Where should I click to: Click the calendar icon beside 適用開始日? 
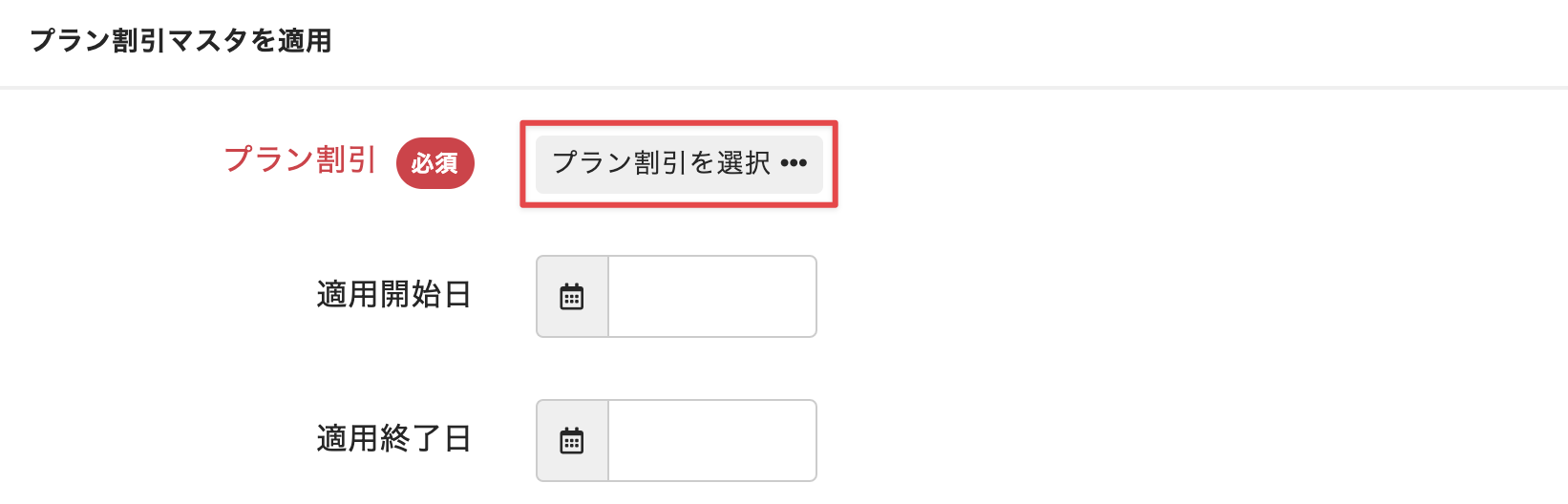(572, 297)
